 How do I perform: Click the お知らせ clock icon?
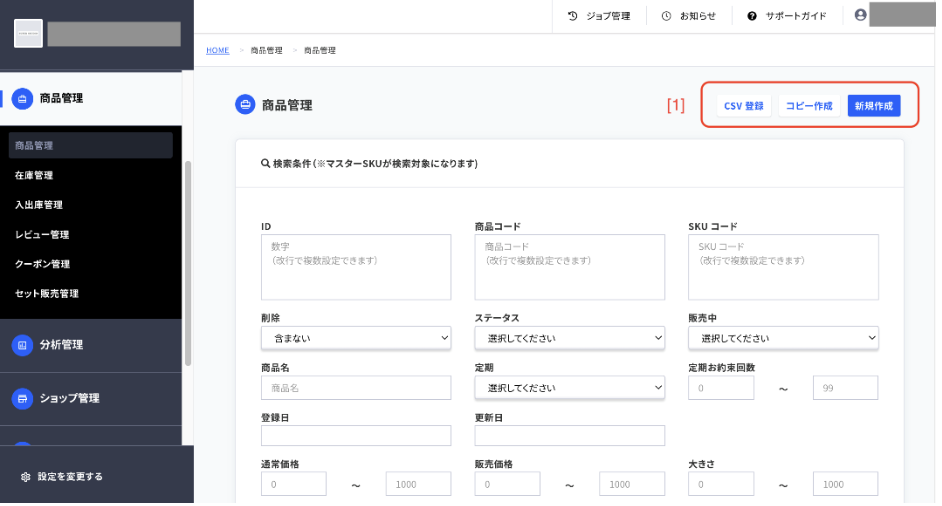pyautogui.click(x=666, y=16)
